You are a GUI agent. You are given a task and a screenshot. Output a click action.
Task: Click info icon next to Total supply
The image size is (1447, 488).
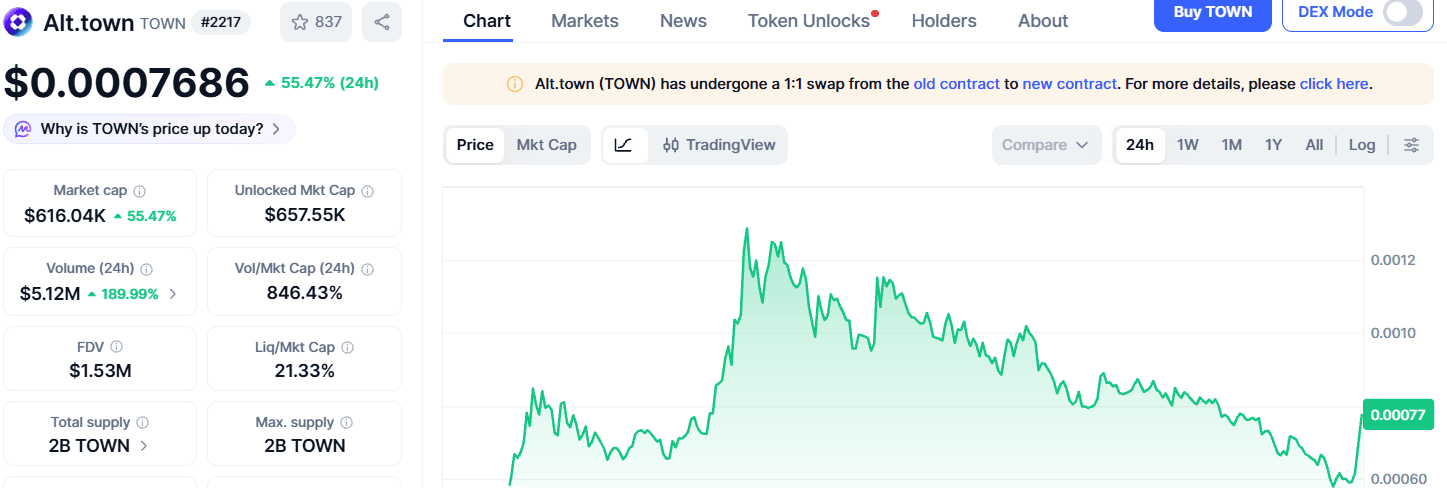tap(143, 423)
